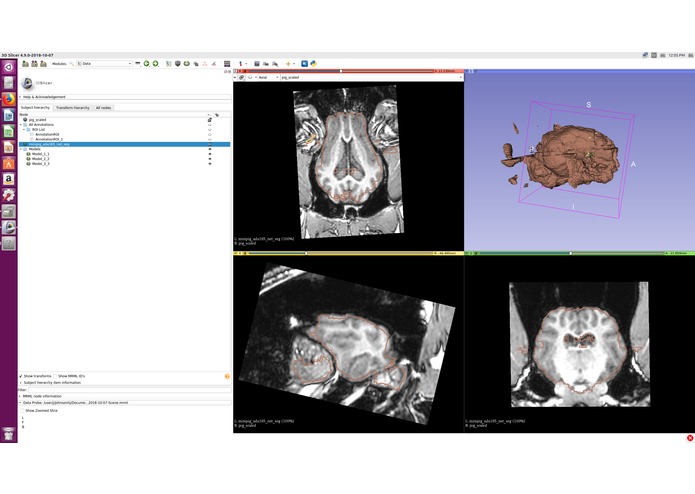Expand Subject hierarchy item information section
This screenshot has height=494, width=695.
click(125, 382)
